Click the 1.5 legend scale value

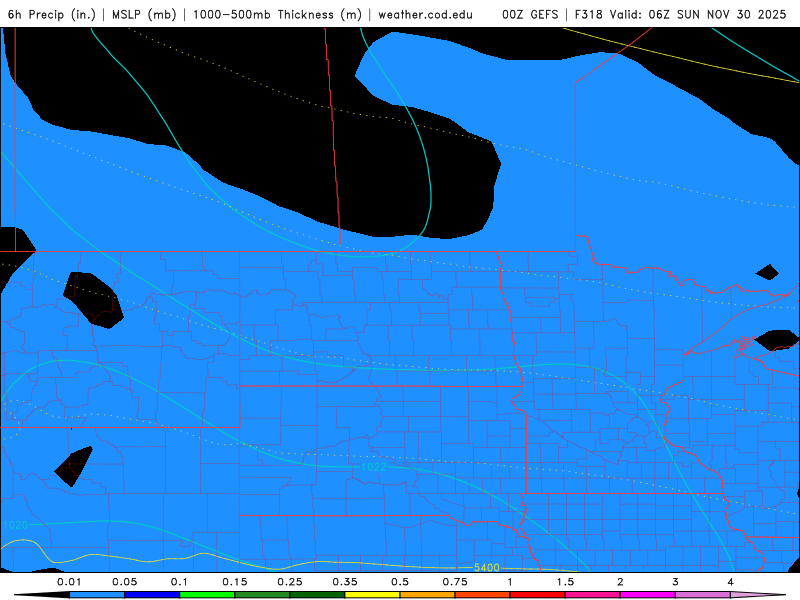pos(565,582)
